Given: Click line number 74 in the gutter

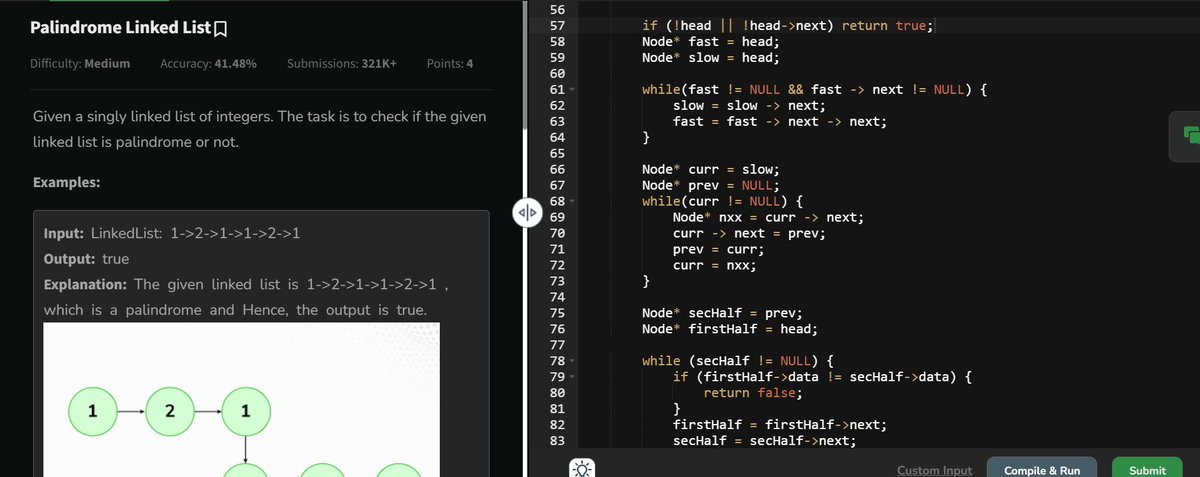Looking at the screenshot, I should pyautogui.click(x=558, y=298).
